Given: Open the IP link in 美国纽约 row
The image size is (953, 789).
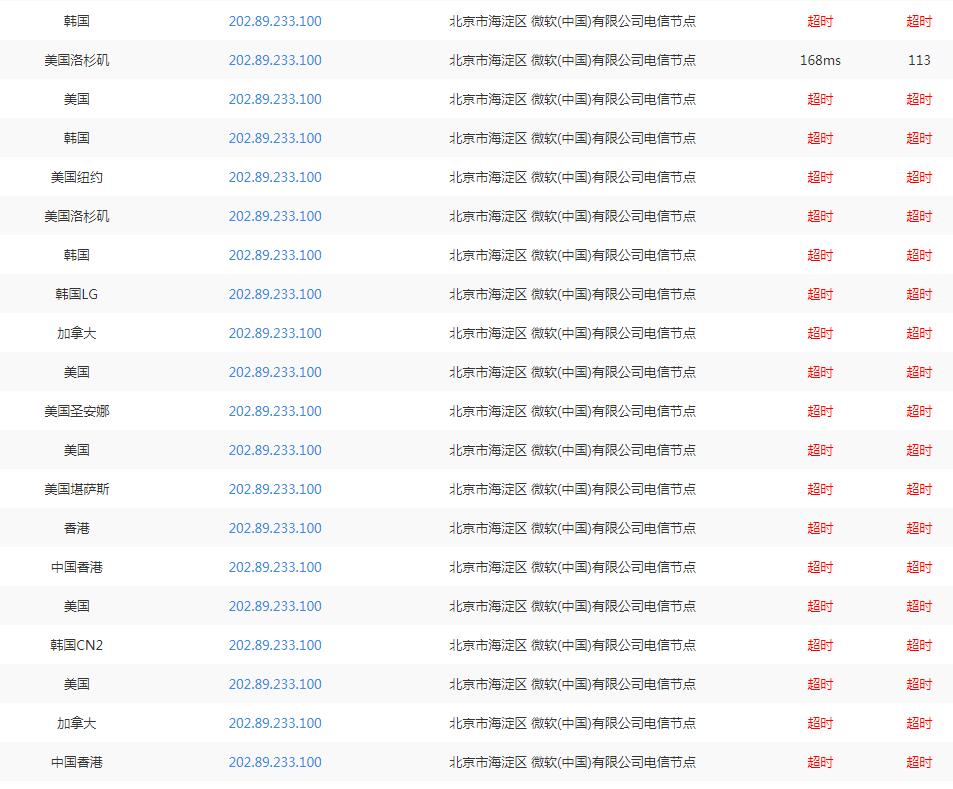Looking at the screenshot, I should point(275,177).
